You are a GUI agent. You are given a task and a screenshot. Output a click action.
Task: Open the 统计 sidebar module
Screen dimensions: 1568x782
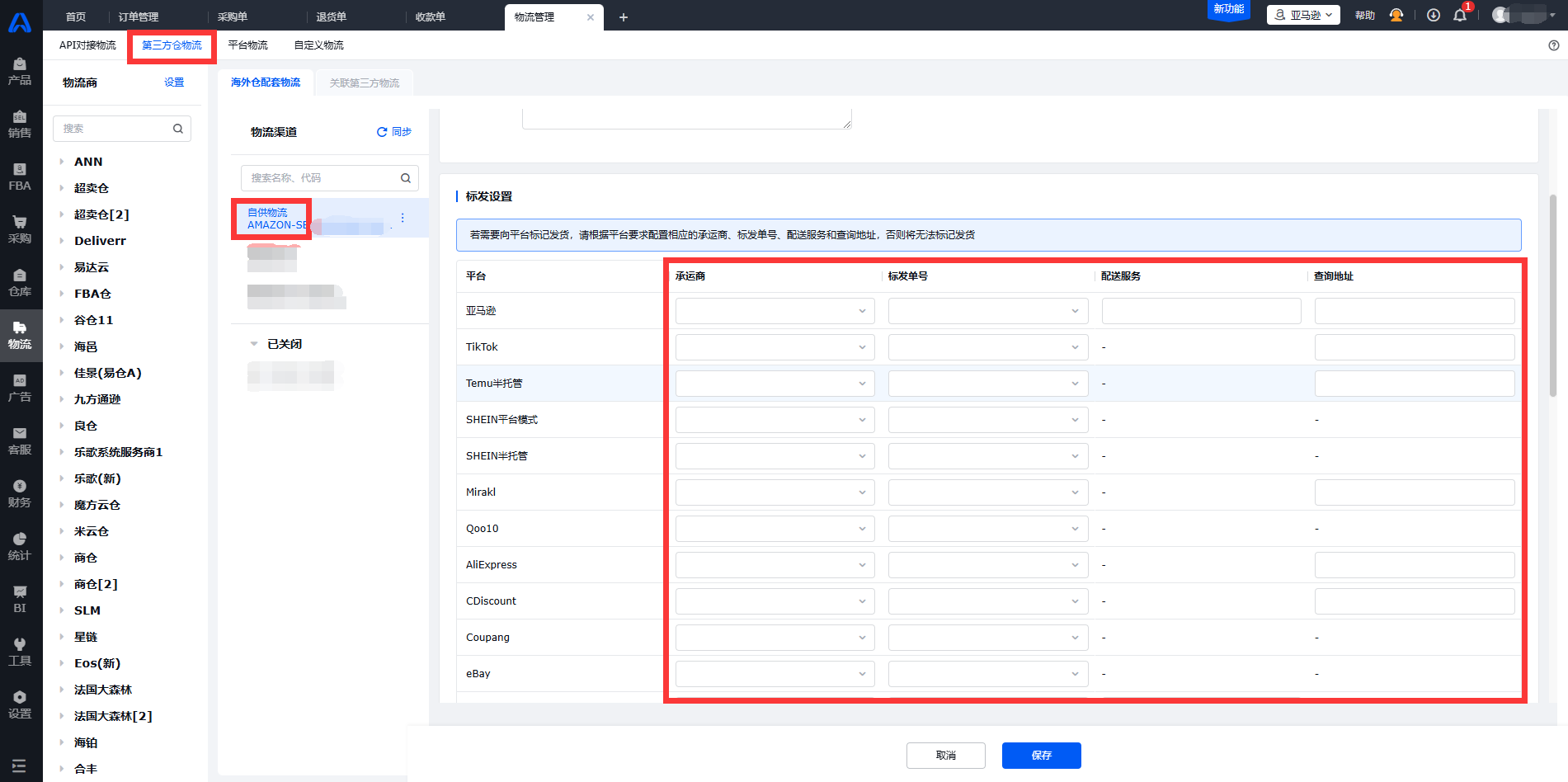(20, 547)
